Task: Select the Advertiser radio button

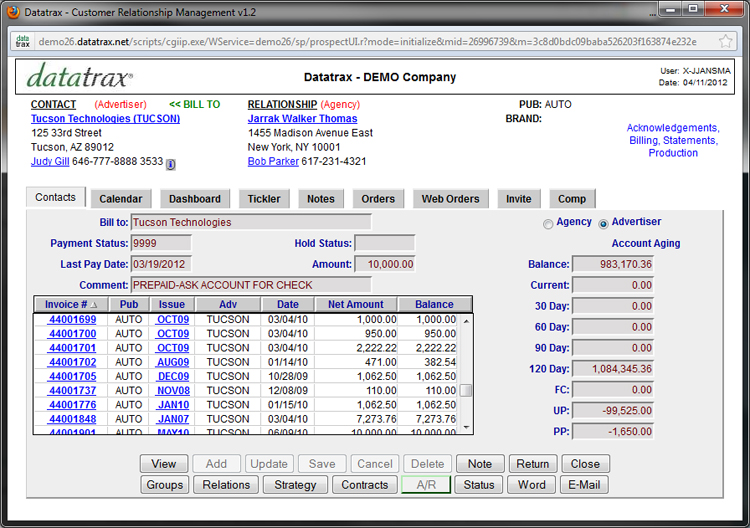Action: pos(604,224)
